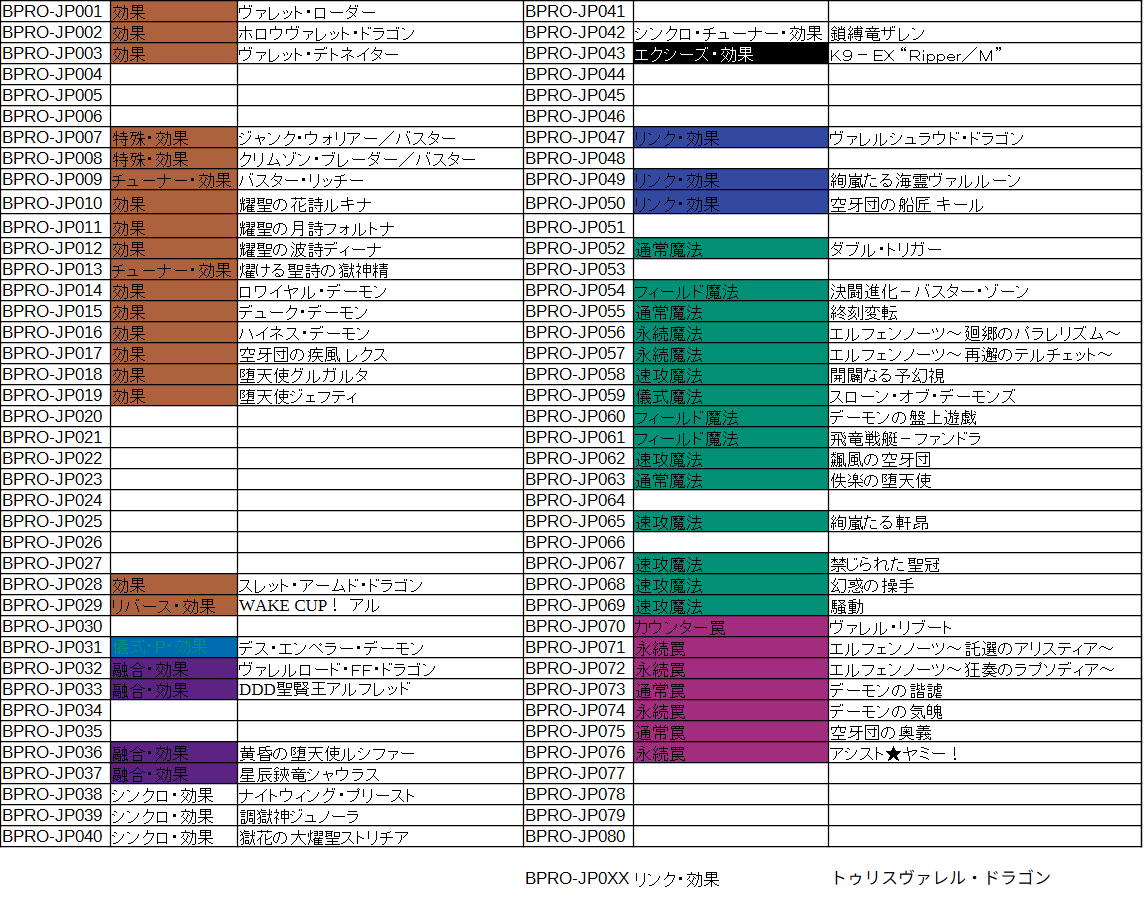Select トゥリスヴァレル・ドラゴン below the table
Screen dimensions: 1144x902
pyautogui.click(x=941, y=878)
